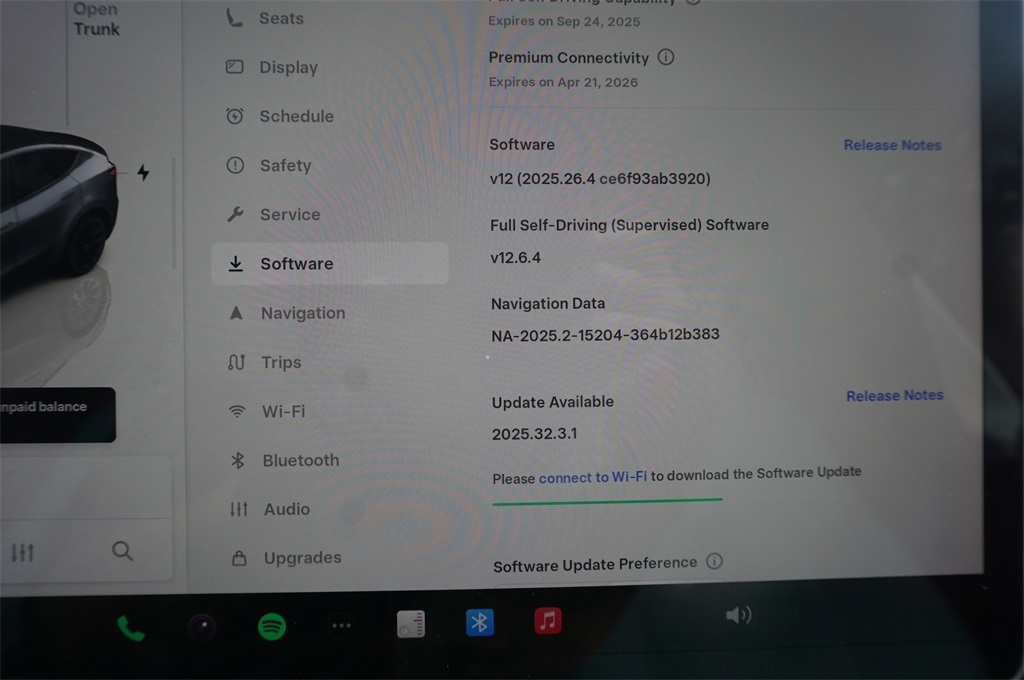Tap Open Trunk button

96,20
